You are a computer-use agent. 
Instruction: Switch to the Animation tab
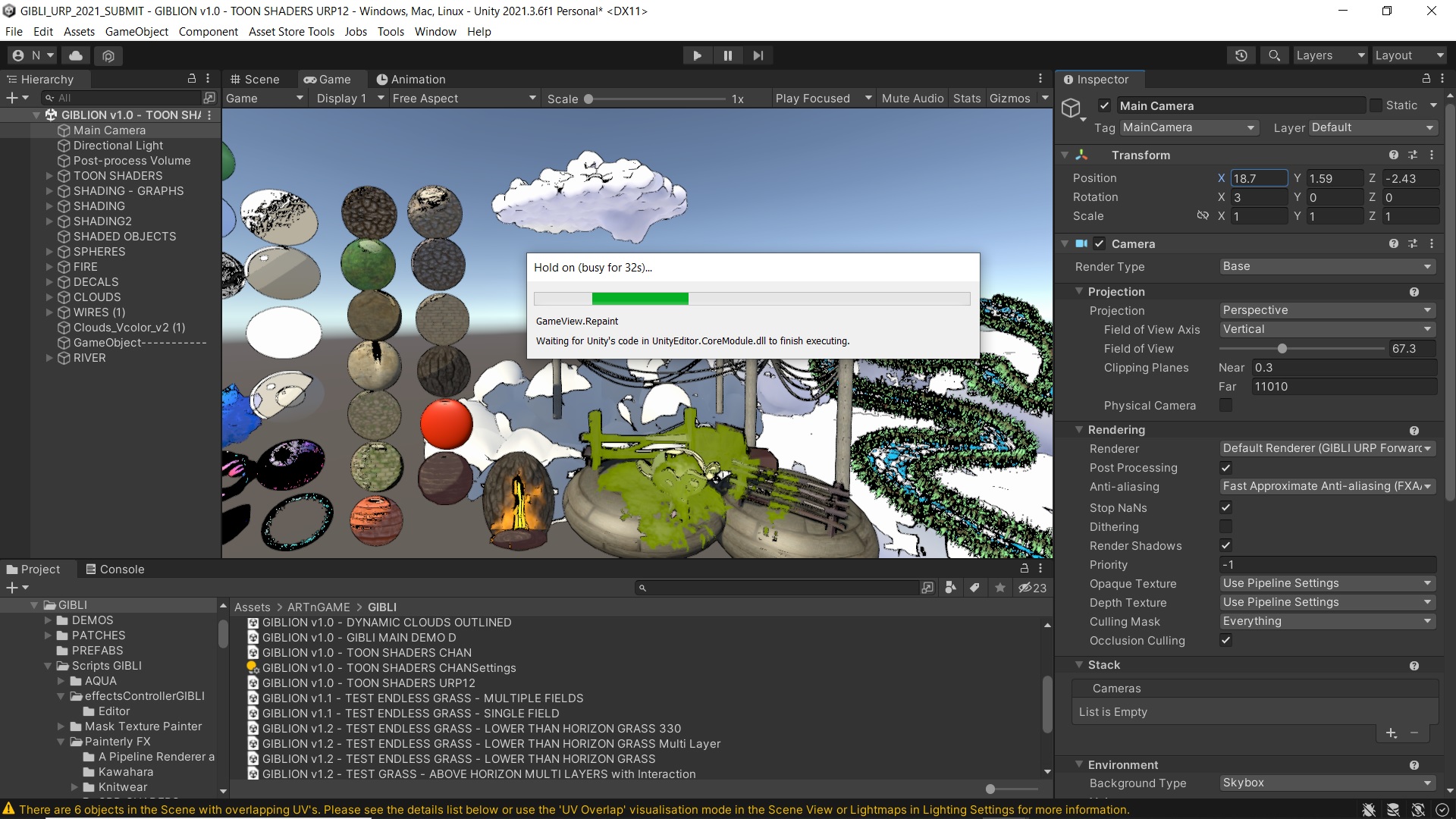411,79
